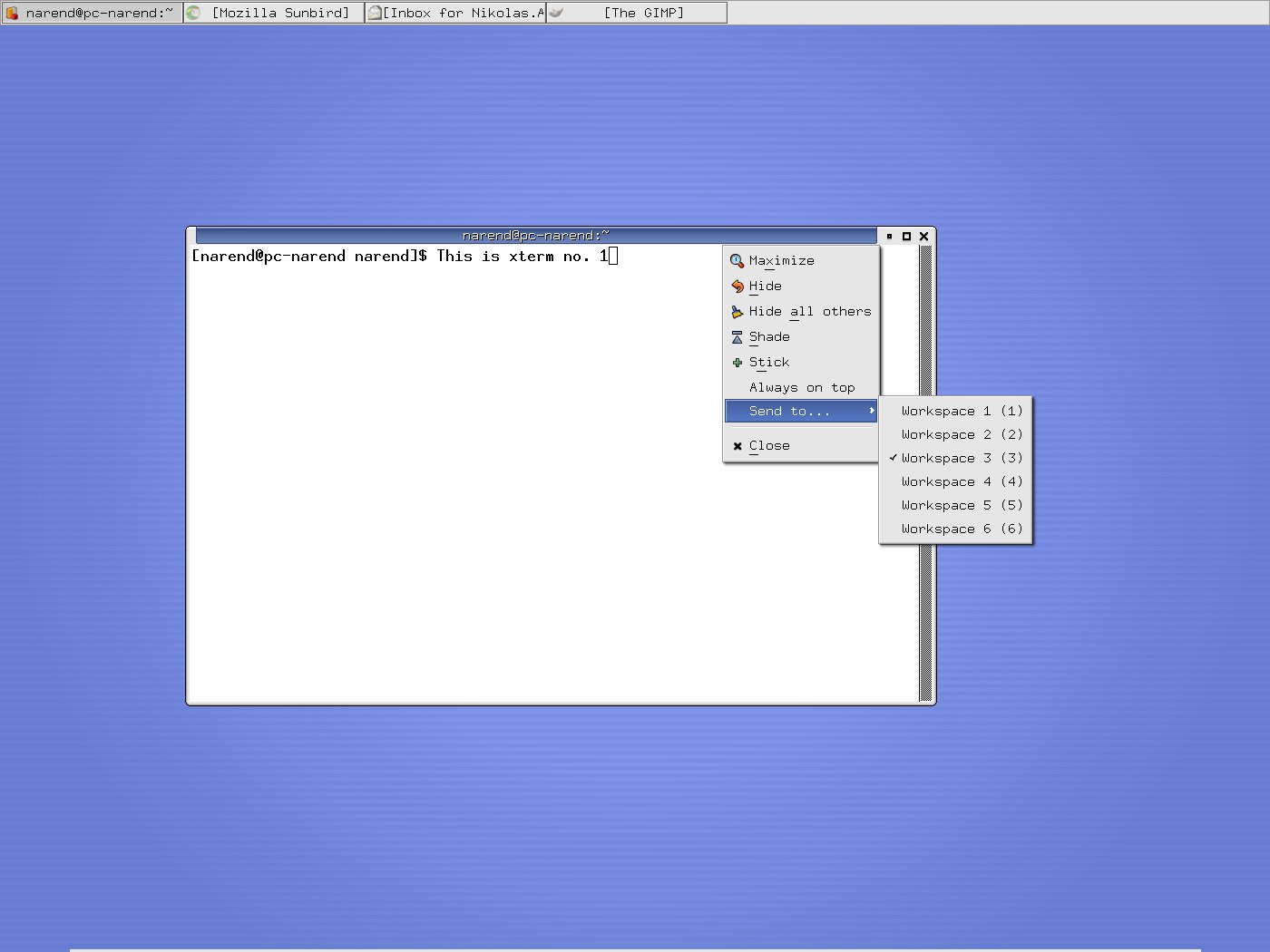Click the GIMP icon in the taskbar

[557, 13]
